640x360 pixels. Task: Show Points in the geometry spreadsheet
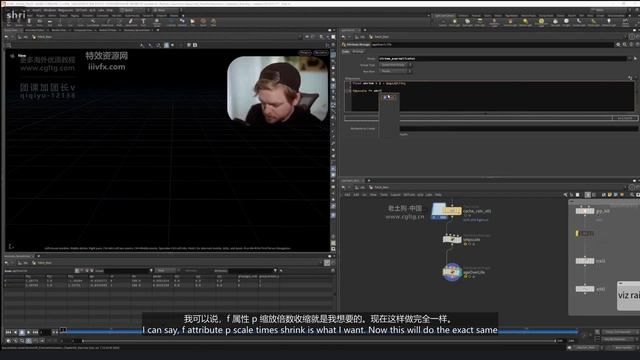click(77, 270)
